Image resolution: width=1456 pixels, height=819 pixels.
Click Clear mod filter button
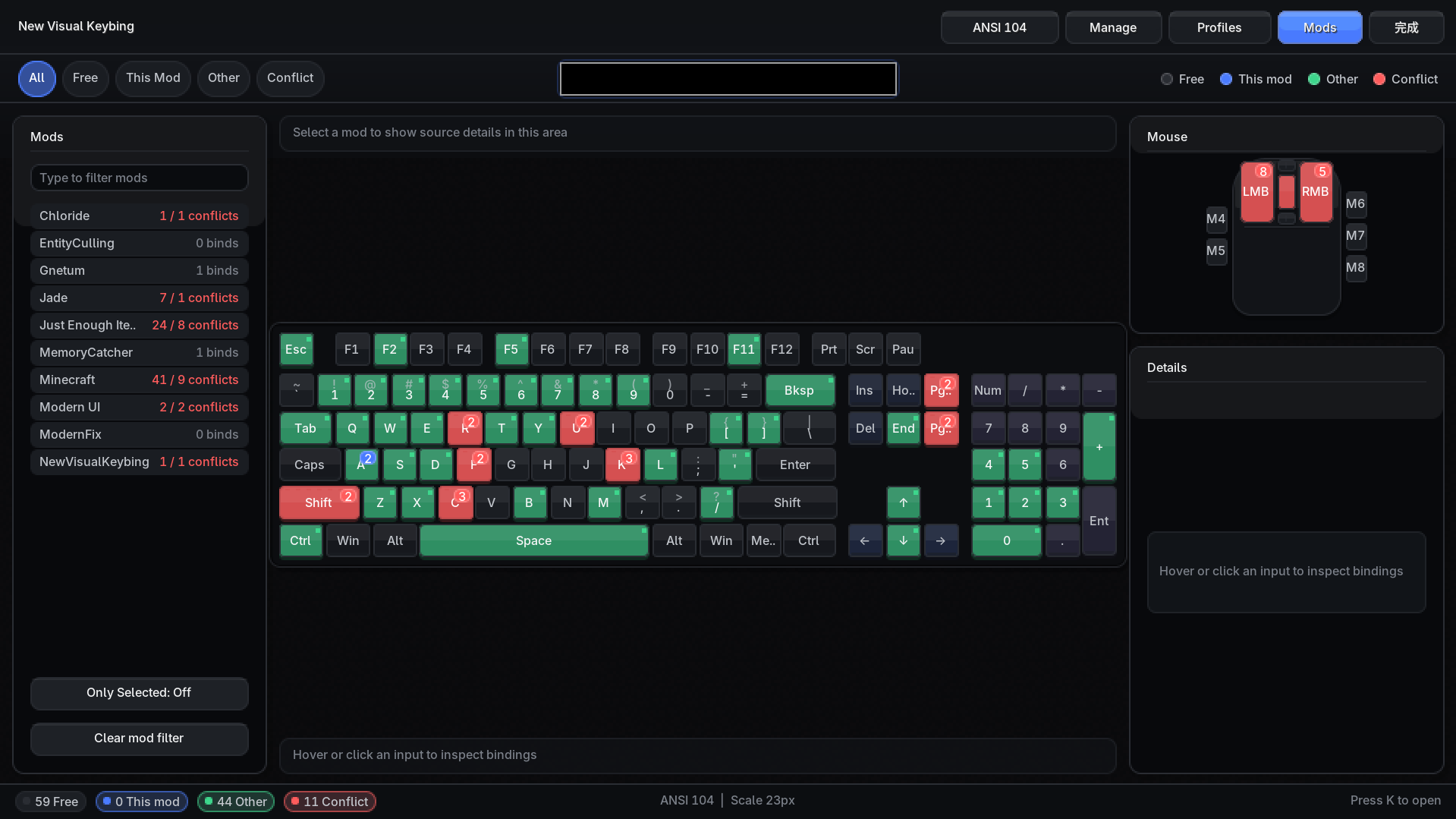coord(140,739)
